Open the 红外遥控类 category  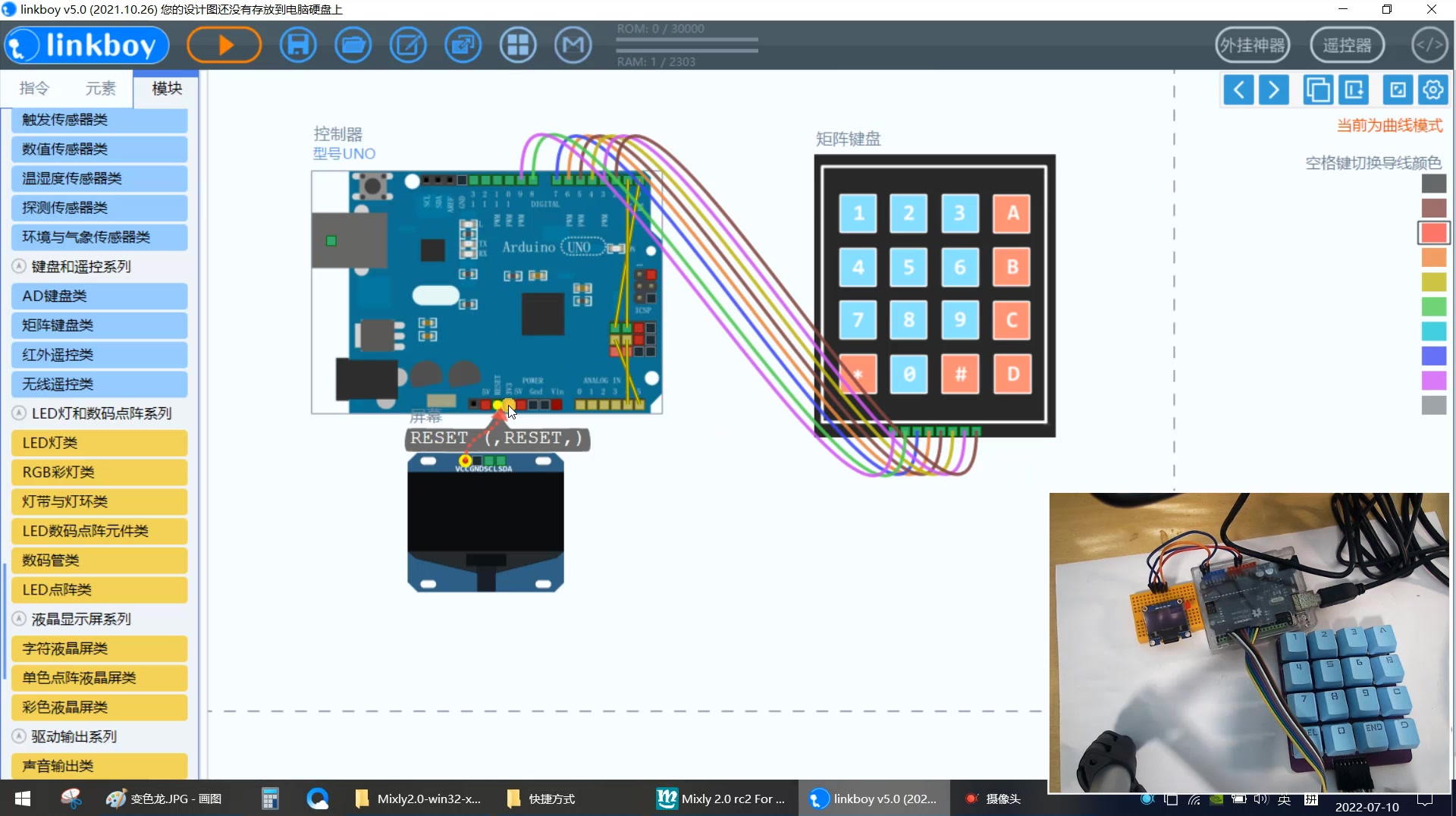coord(99,355)
